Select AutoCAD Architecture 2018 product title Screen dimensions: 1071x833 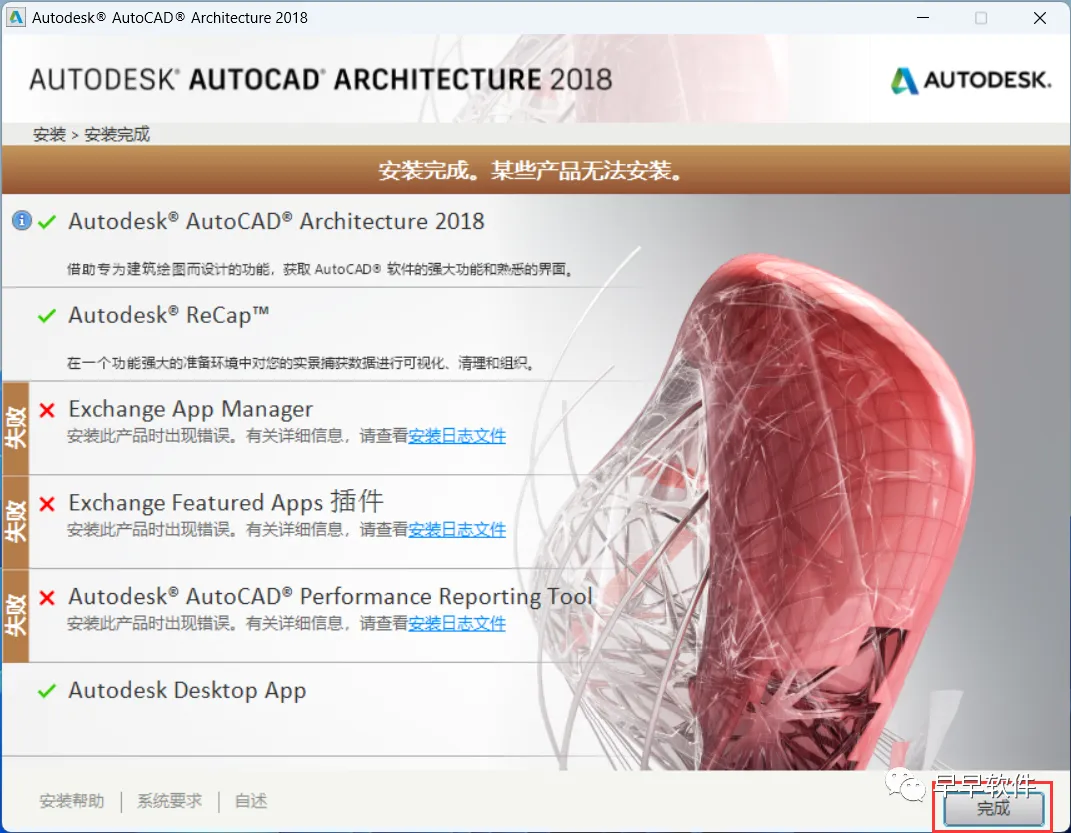(x=277, y=221)
